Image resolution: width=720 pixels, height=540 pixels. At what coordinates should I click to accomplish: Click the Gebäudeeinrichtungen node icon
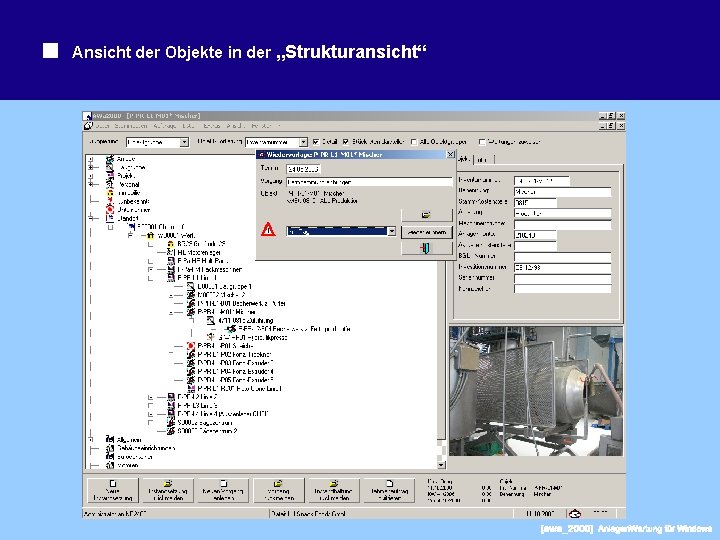[110, 448]
